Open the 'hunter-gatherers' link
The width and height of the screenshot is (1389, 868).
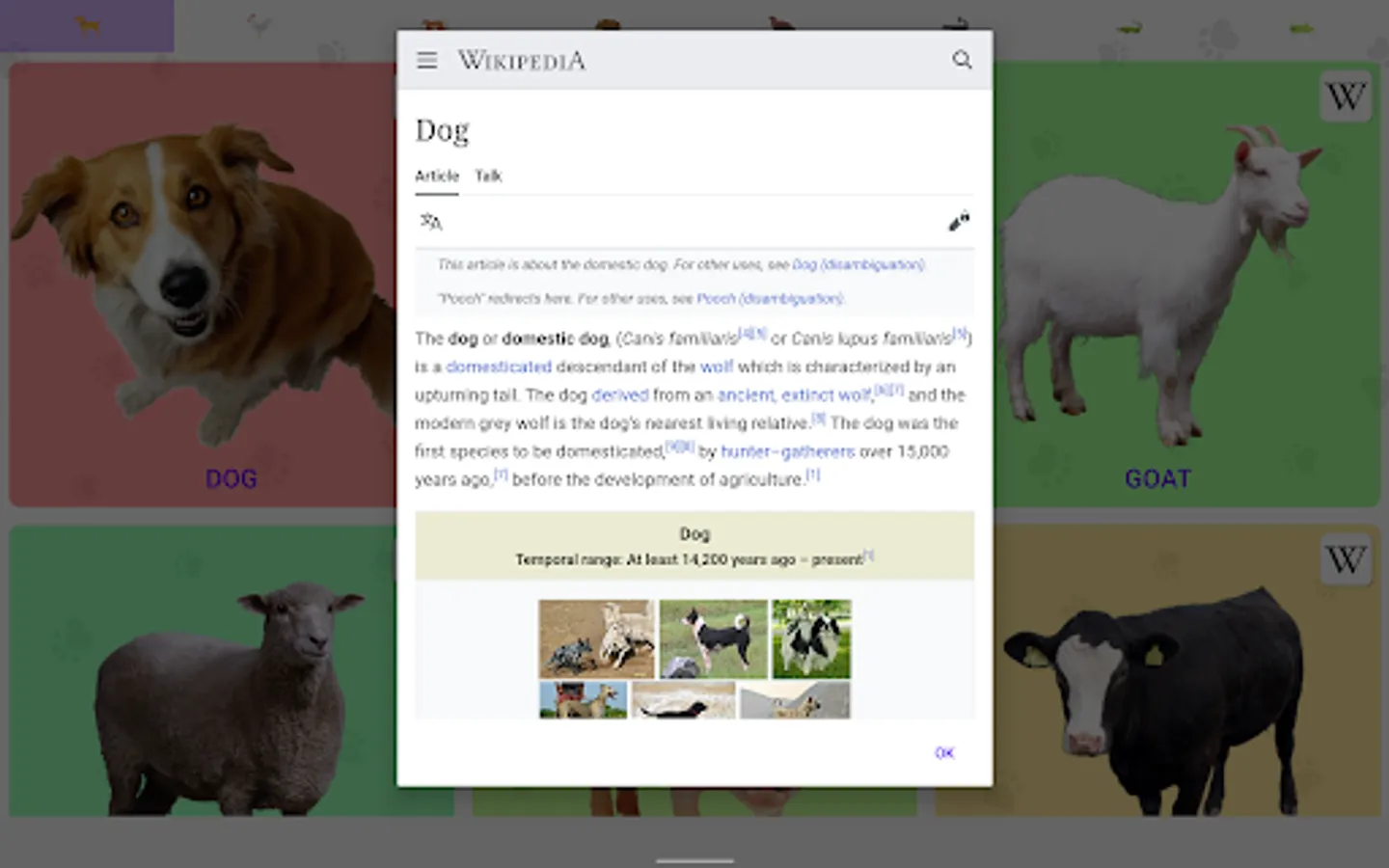[x=788, y=451]
